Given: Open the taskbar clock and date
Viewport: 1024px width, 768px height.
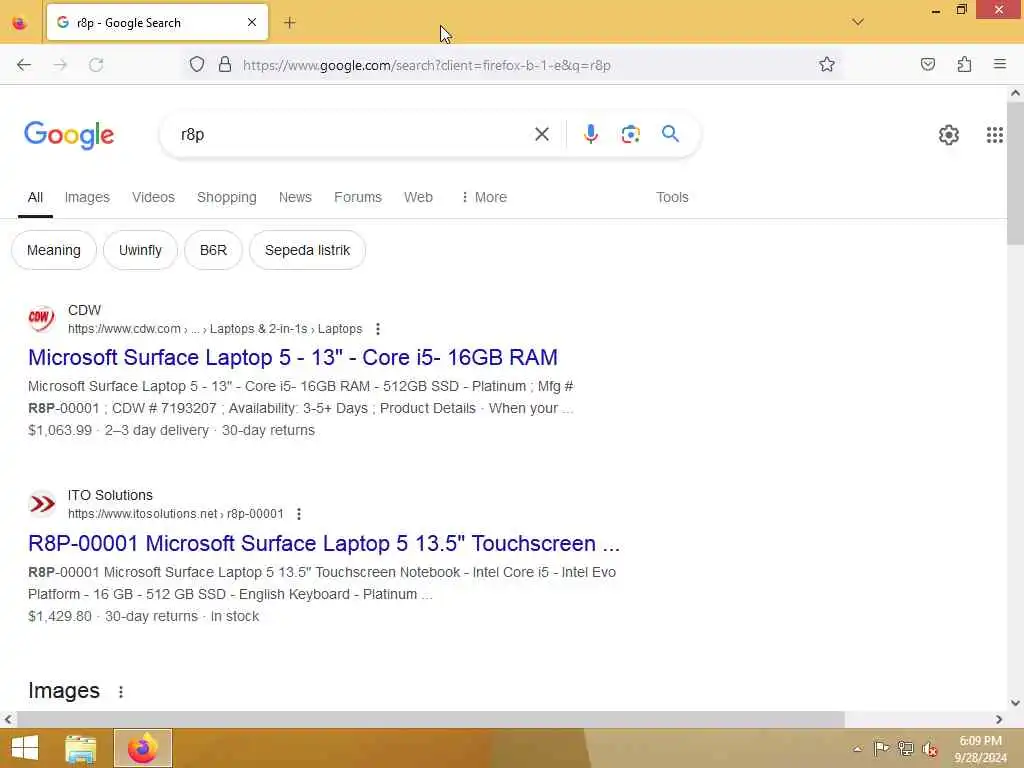Looking at the screenshot, I should [980, 749].
